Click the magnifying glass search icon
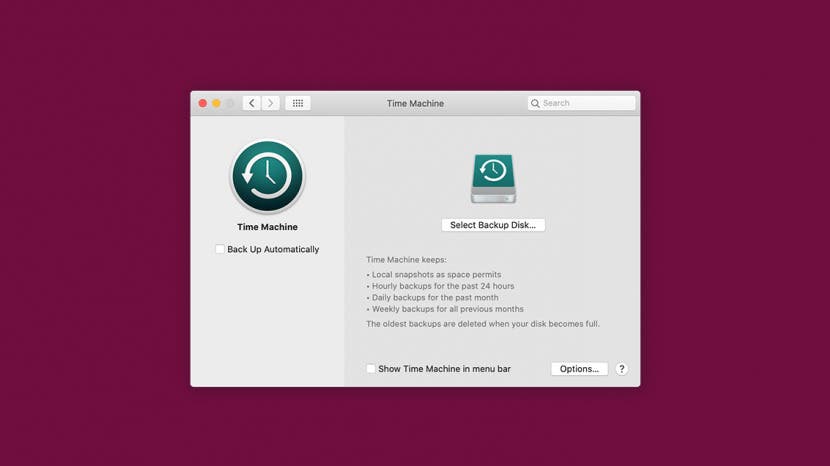This screenshot has height=466, width=830. 535,103
